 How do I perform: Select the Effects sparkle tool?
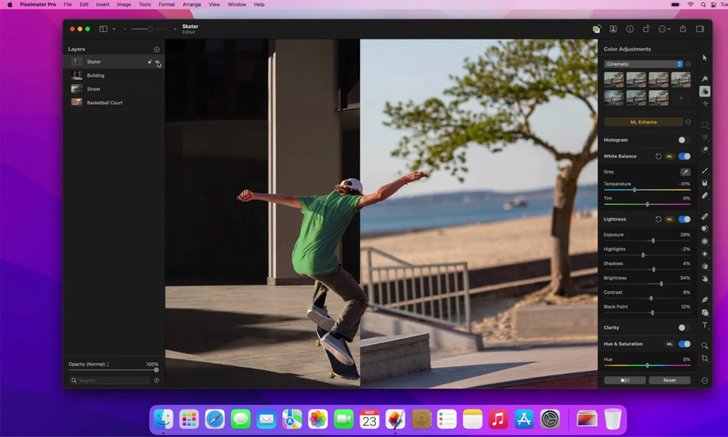point(705,103)
